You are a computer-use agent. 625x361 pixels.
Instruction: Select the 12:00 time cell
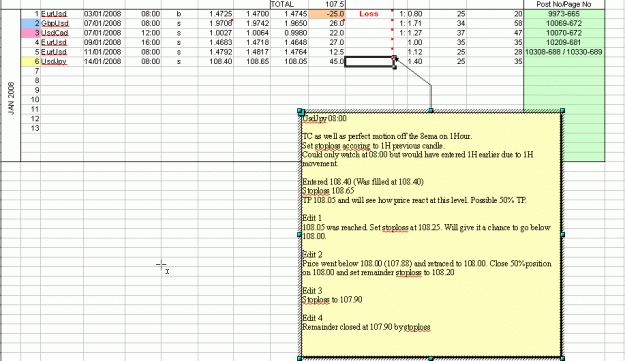pos(143,33)
